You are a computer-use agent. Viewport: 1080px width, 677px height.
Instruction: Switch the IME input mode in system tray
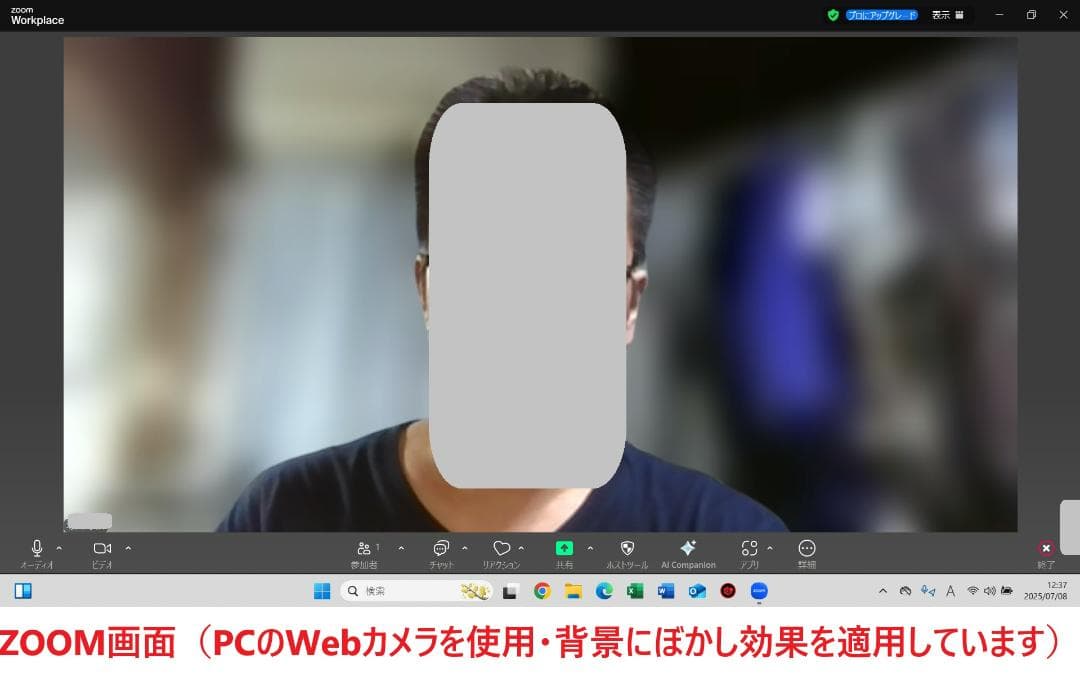(949, 591)
